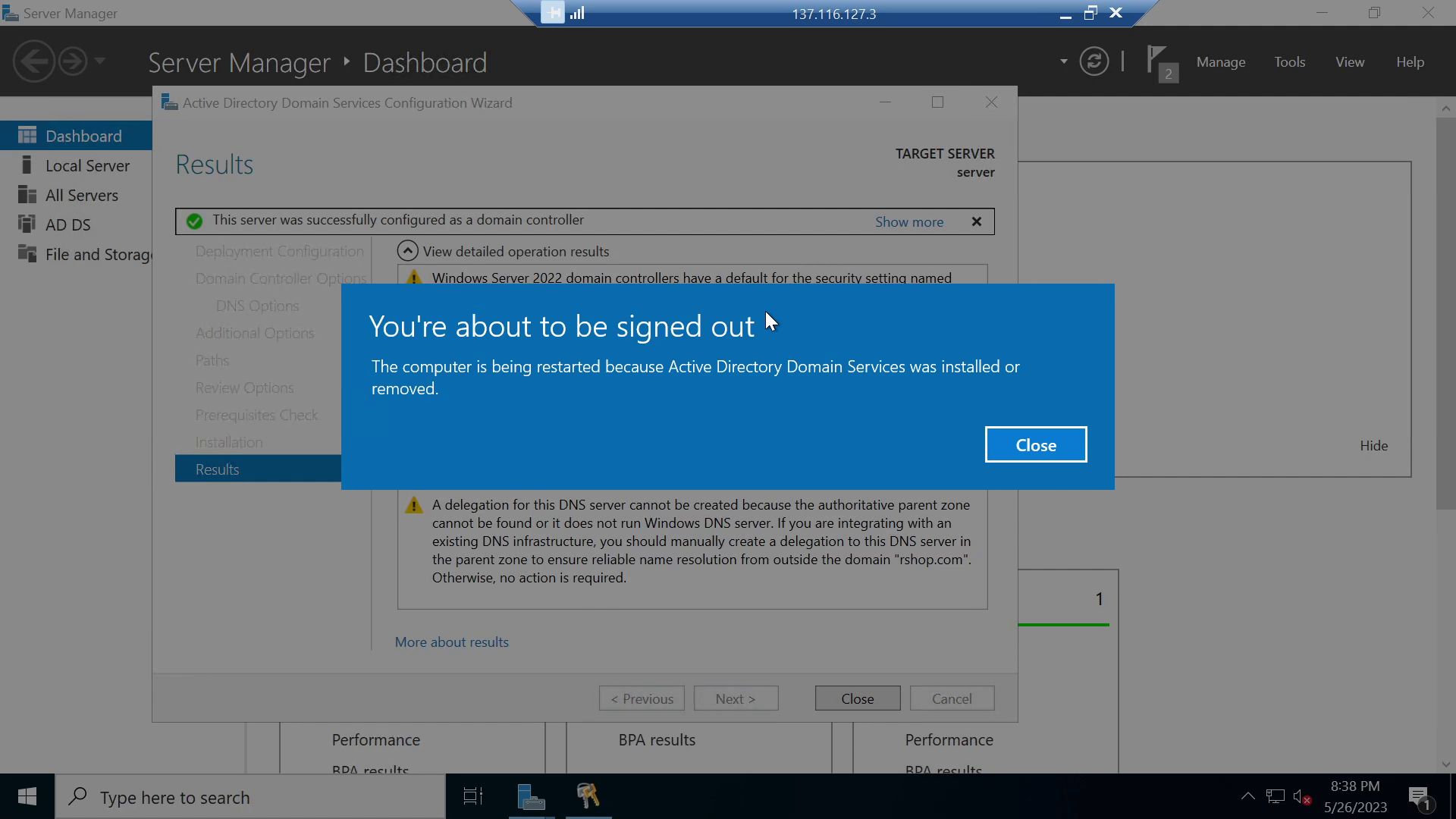Viewport: 1456px width, 819px height.
Task: Click the Tools menu in Server Manager
Action: [x=1290, y=61]
